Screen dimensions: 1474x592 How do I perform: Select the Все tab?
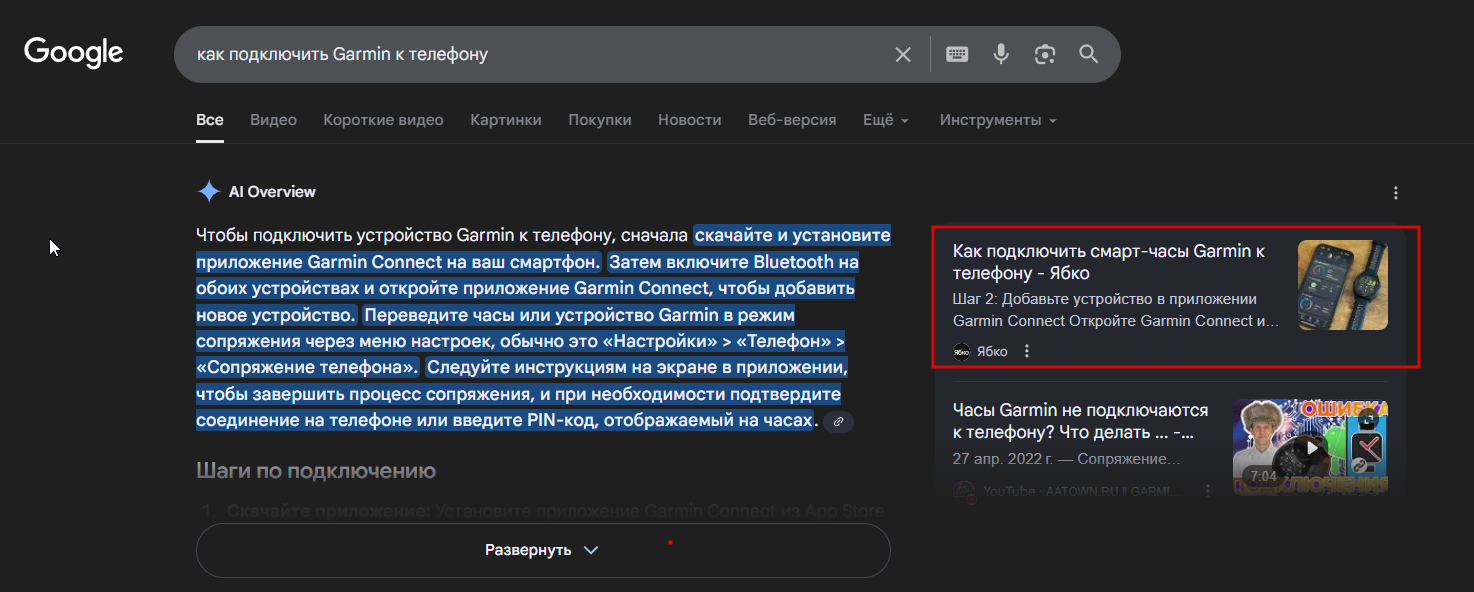210,120
